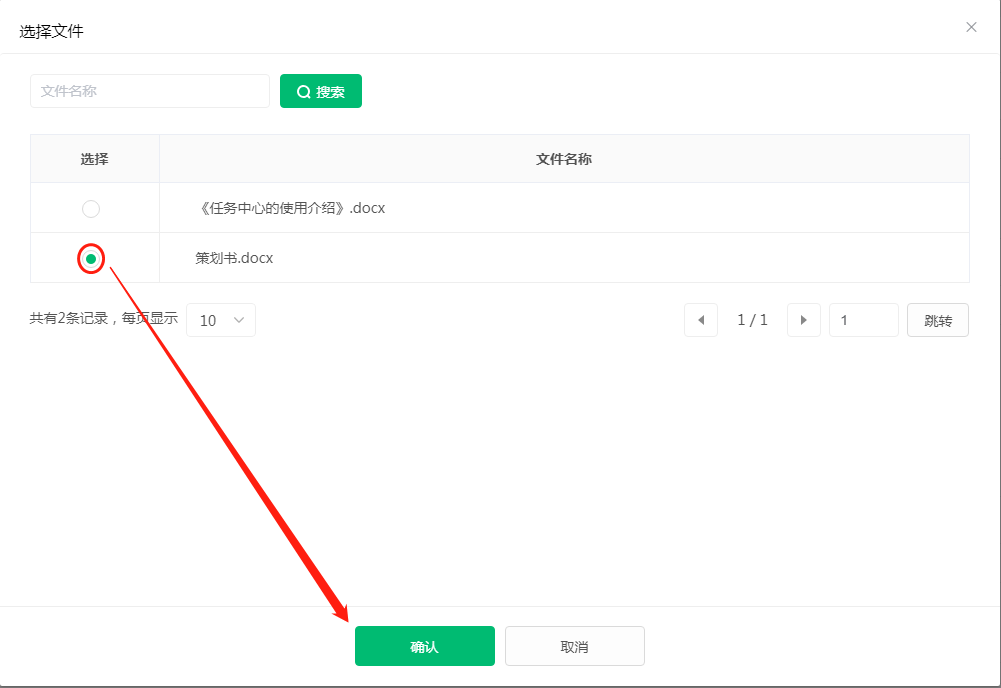Go to previous page arrow

pos(701,320)
